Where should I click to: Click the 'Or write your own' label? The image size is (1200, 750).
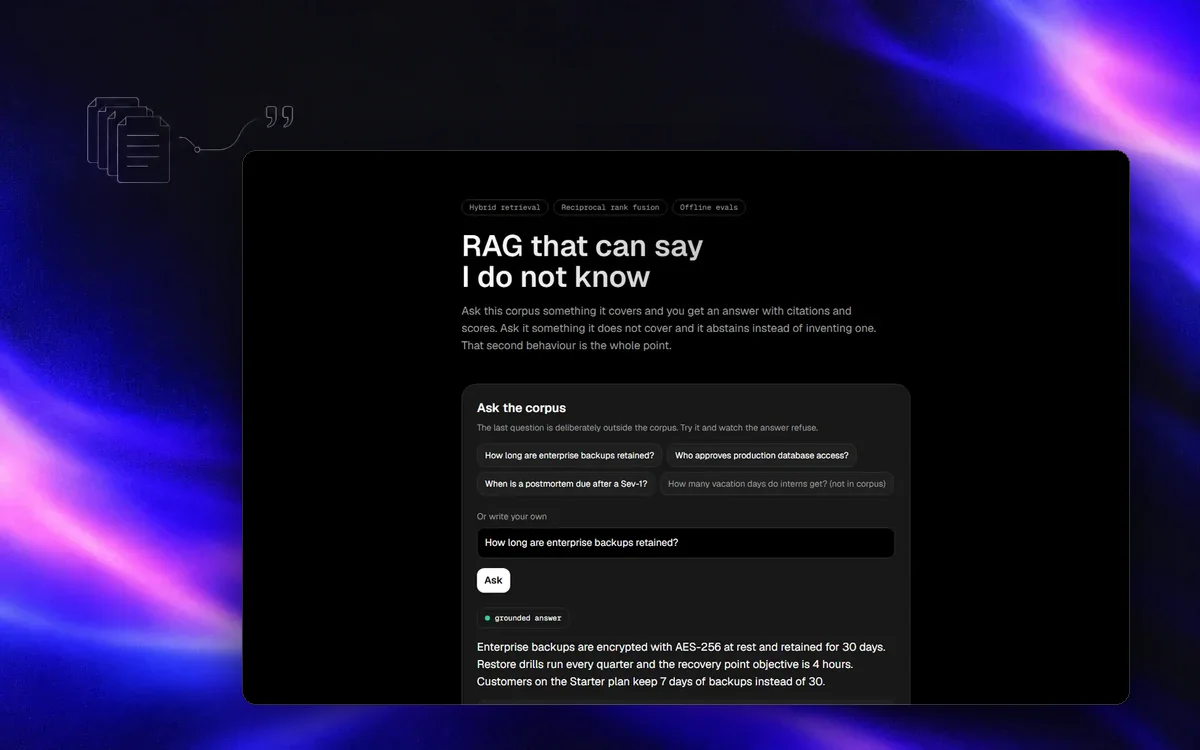click(x=512, y=517)
